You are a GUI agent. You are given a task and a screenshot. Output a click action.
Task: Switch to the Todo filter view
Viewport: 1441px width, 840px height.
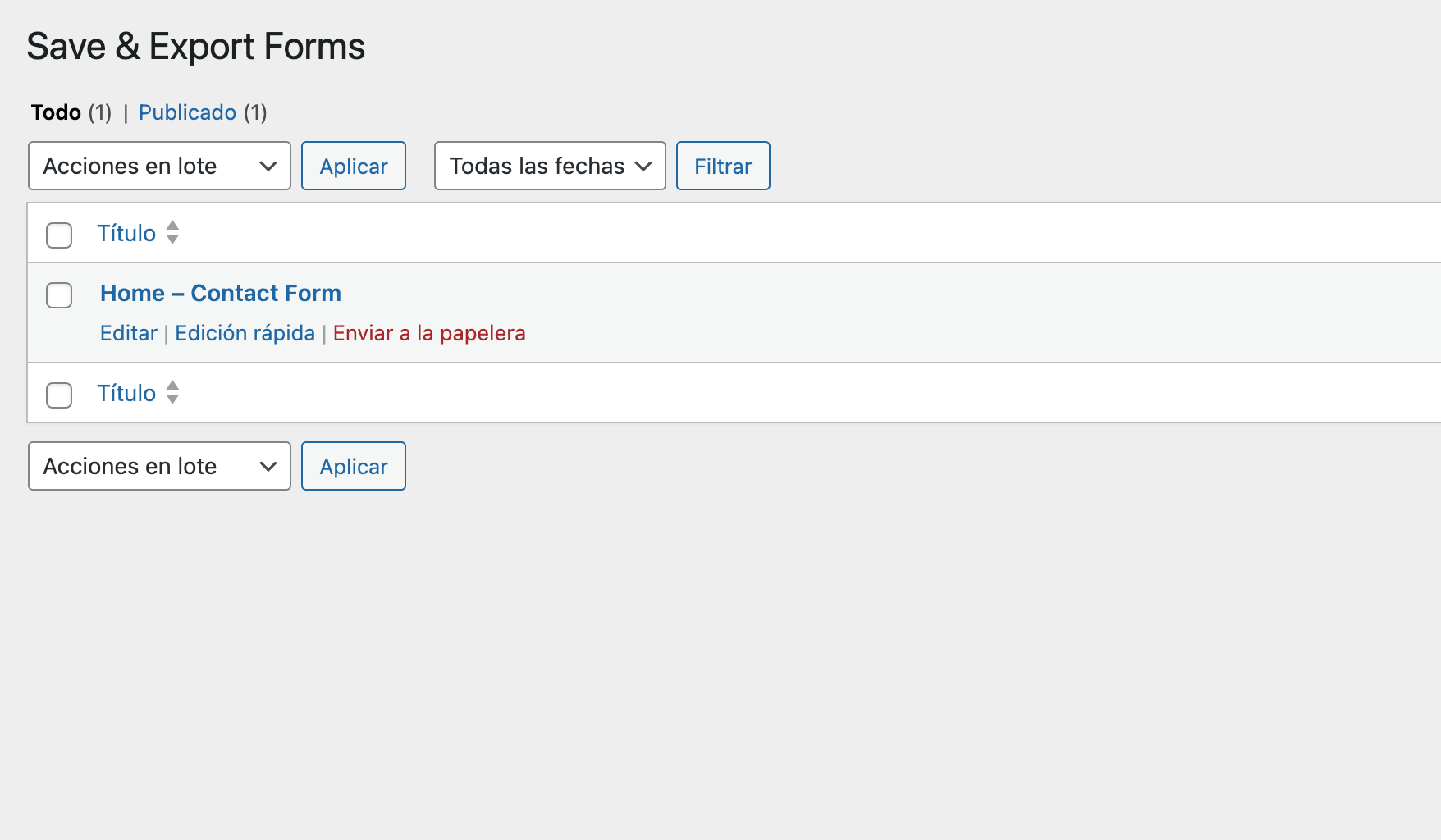point(56,112)
